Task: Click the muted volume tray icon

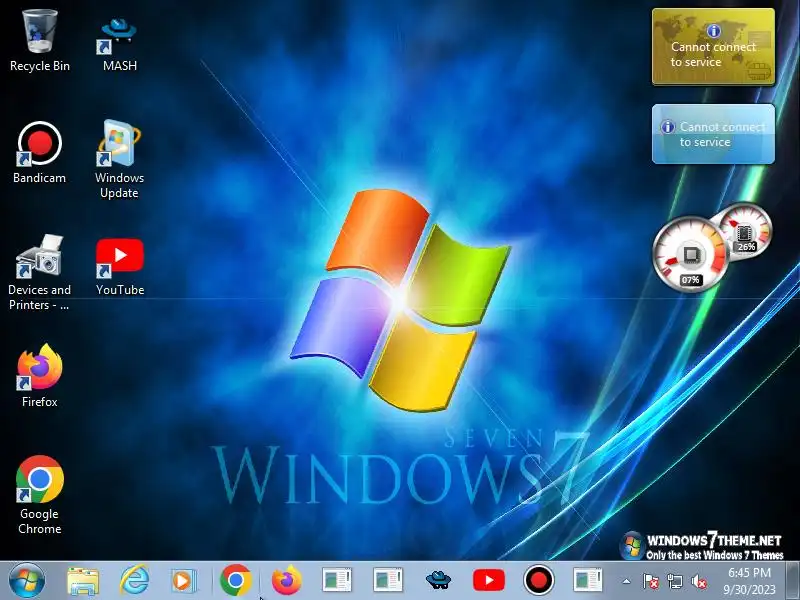Action: 698,581
